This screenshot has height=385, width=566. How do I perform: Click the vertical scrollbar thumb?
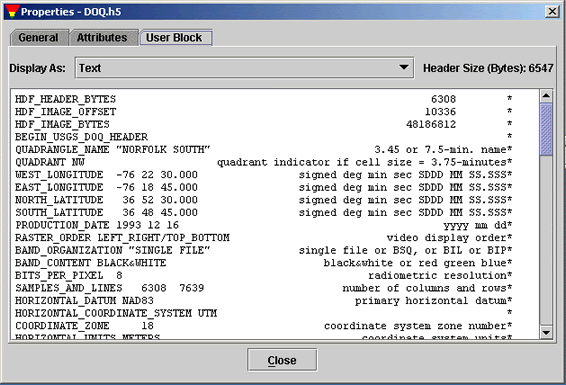[546, 130]
